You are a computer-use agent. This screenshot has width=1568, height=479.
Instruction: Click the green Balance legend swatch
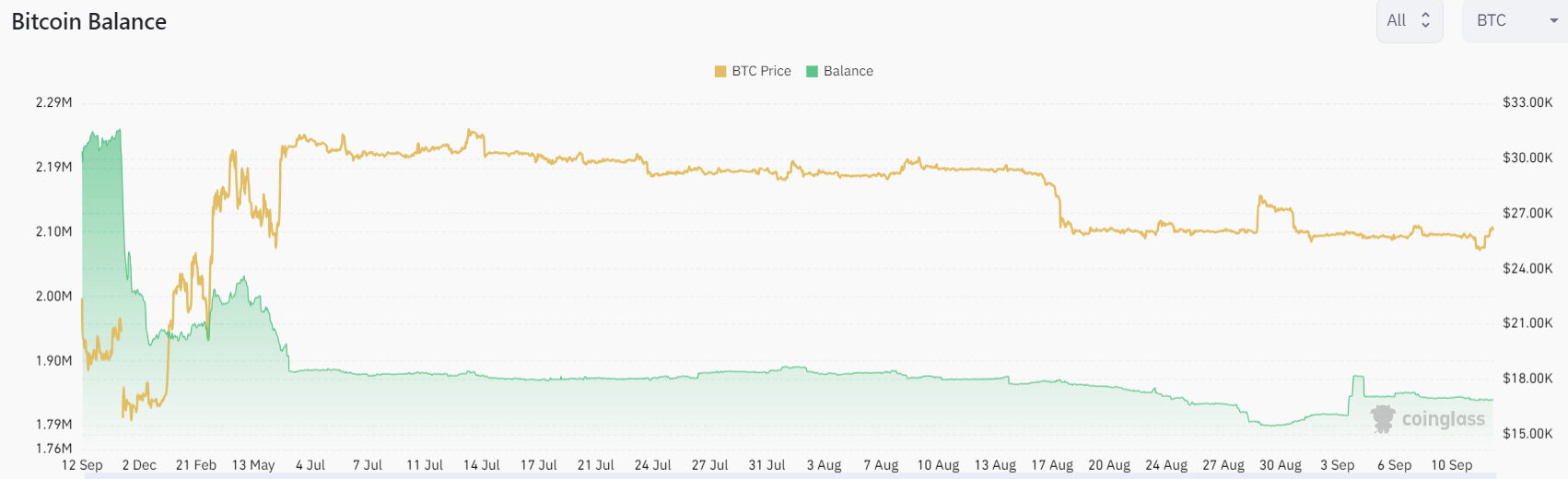[x=812, y=71]
